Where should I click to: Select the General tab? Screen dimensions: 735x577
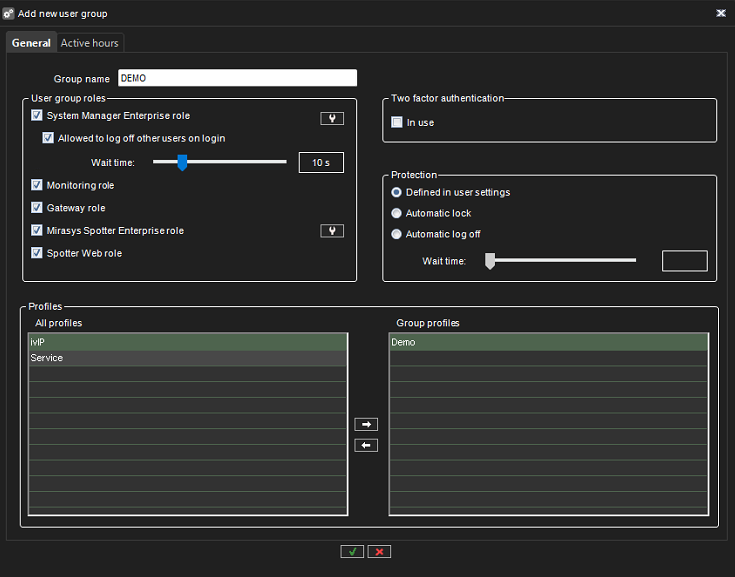point(31,43)
